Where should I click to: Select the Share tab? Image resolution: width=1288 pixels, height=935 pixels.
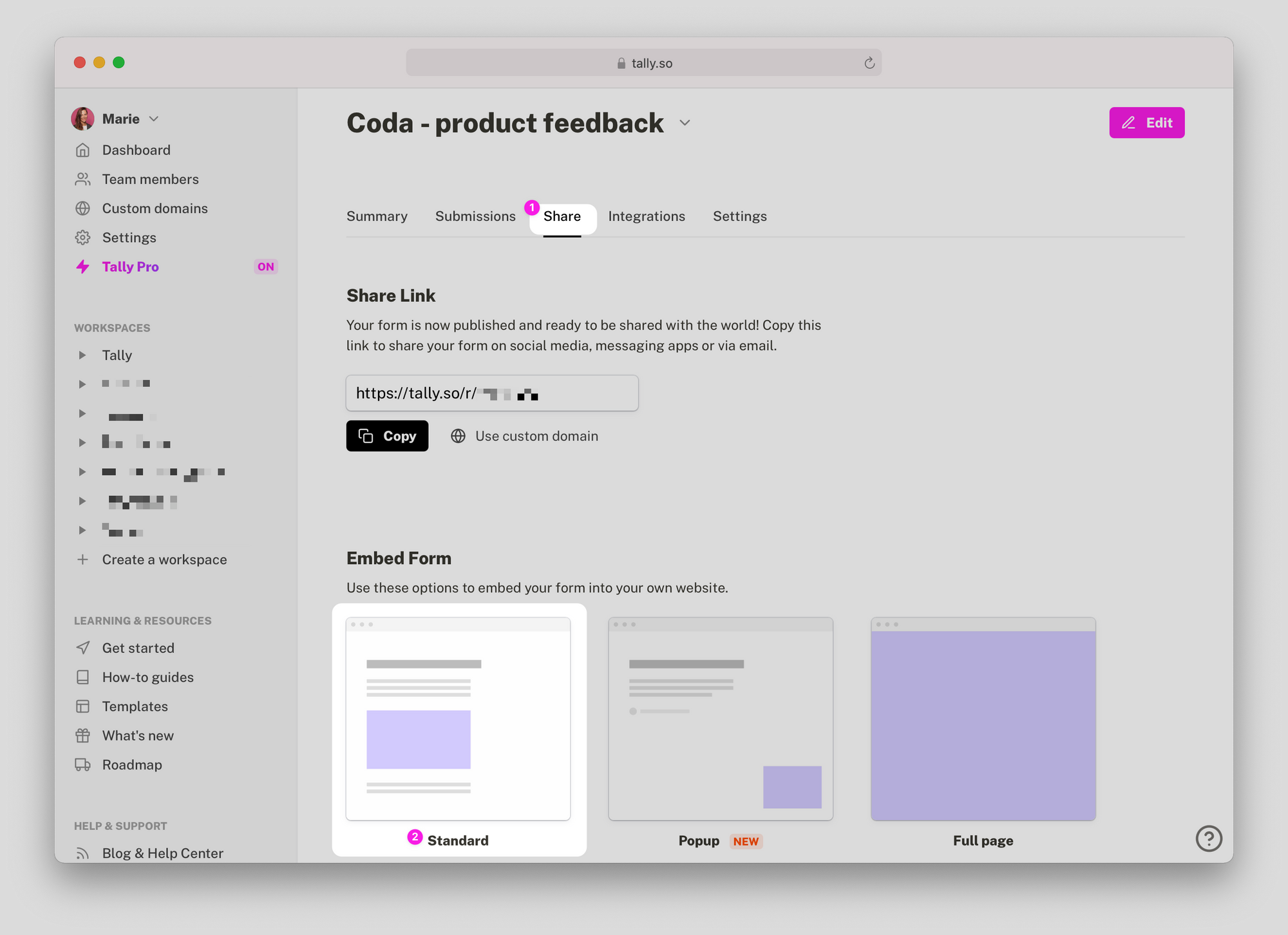pos(562,216)
